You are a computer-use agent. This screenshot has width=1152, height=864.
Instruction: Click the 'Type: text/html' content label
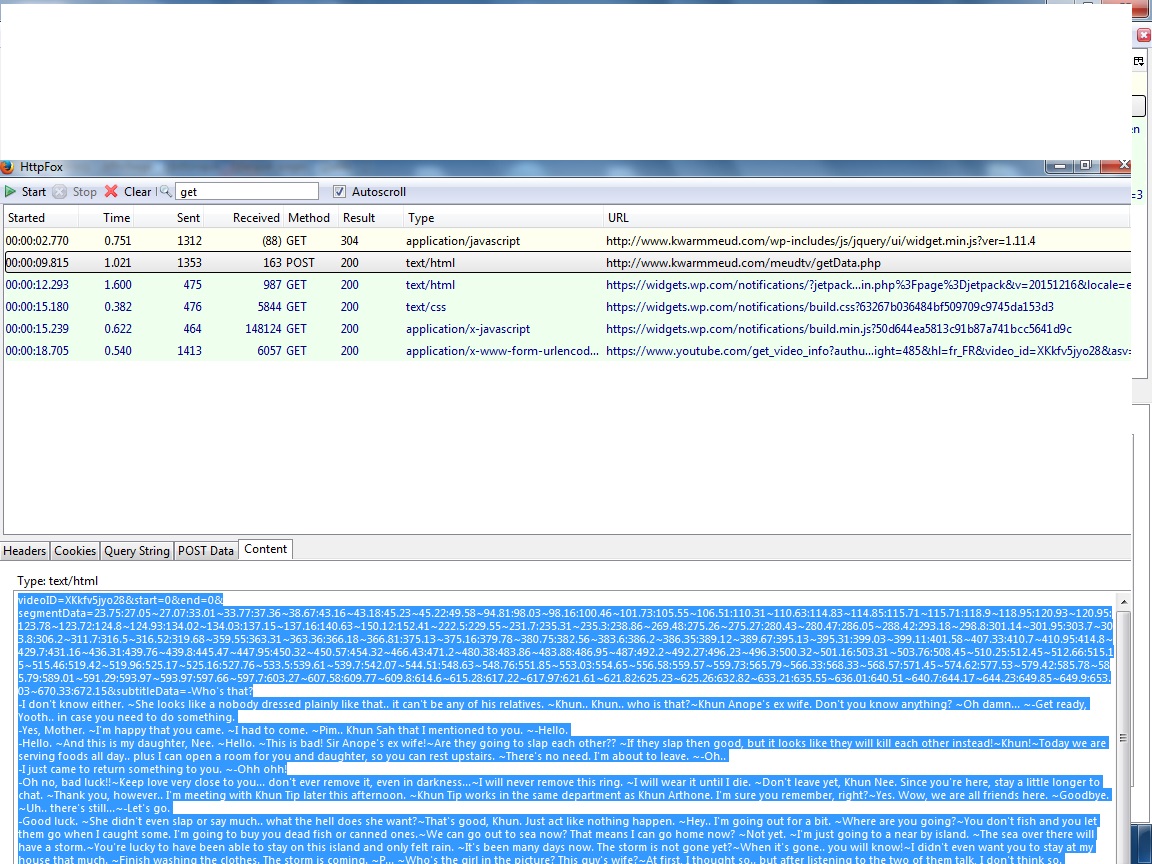point(57,580)
